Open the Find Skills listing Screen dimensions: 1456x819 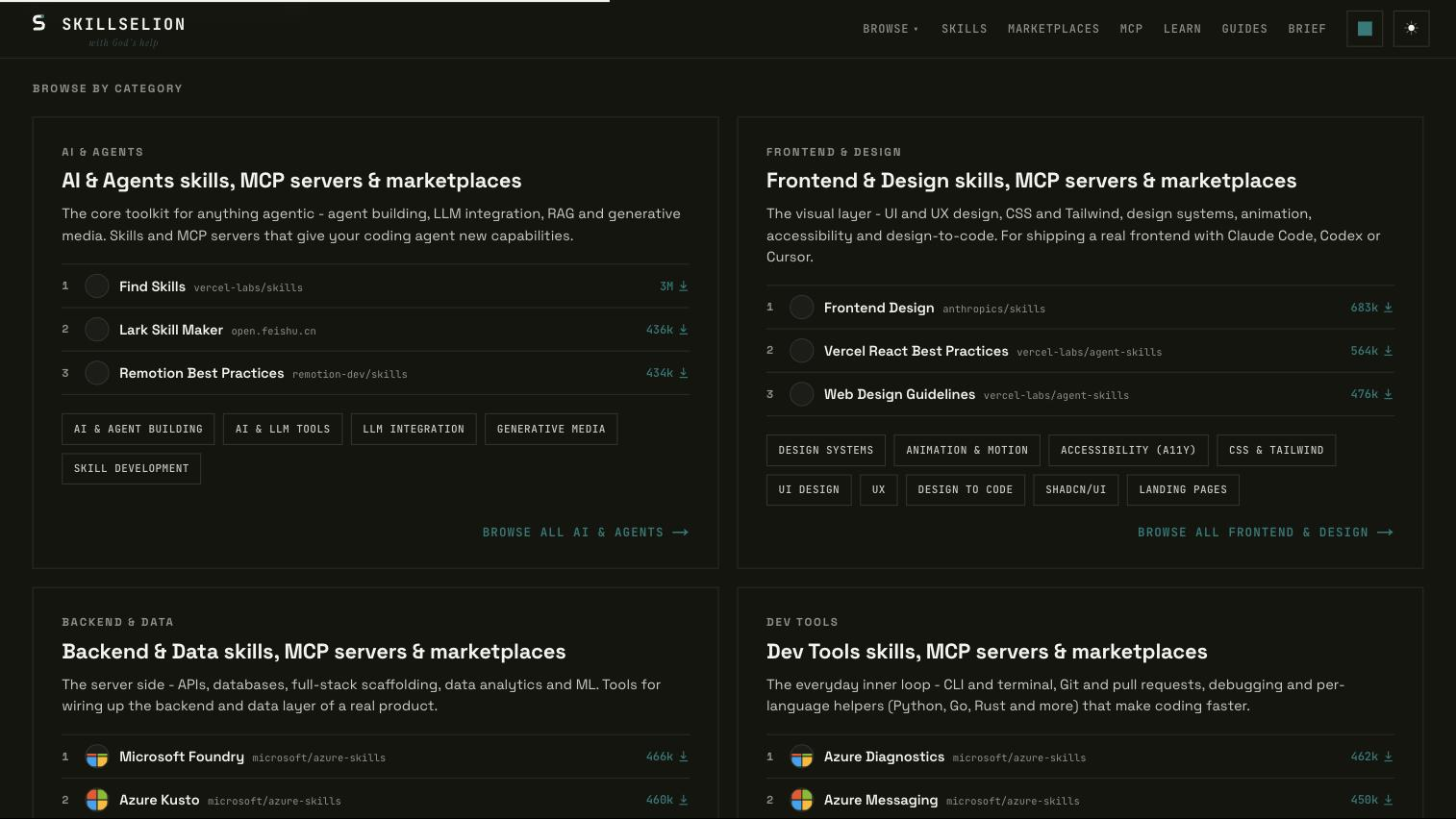point(375,286)
